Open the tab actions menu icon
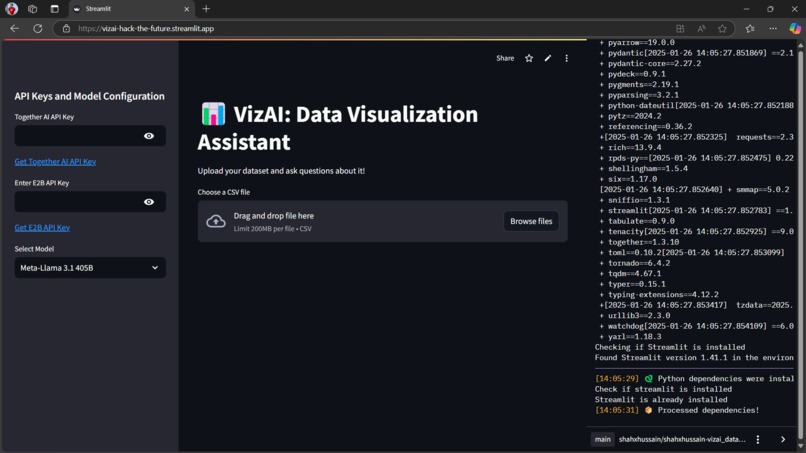806x453 pixels. (54, 9)
